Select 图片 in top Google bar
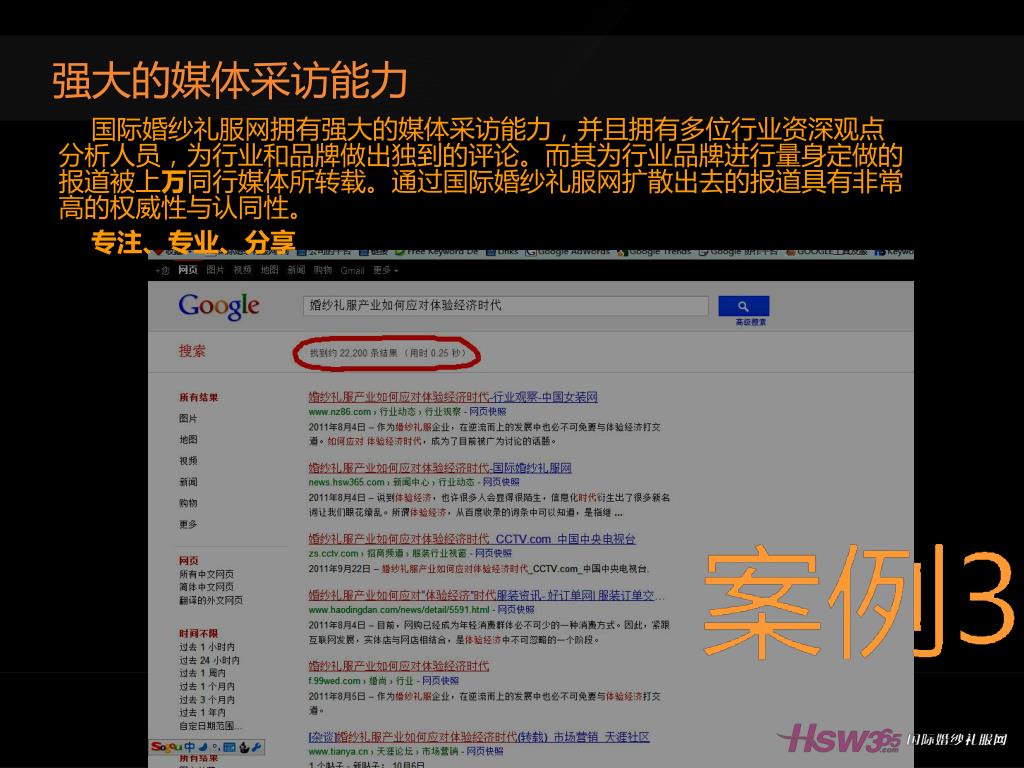 point(215,270)
